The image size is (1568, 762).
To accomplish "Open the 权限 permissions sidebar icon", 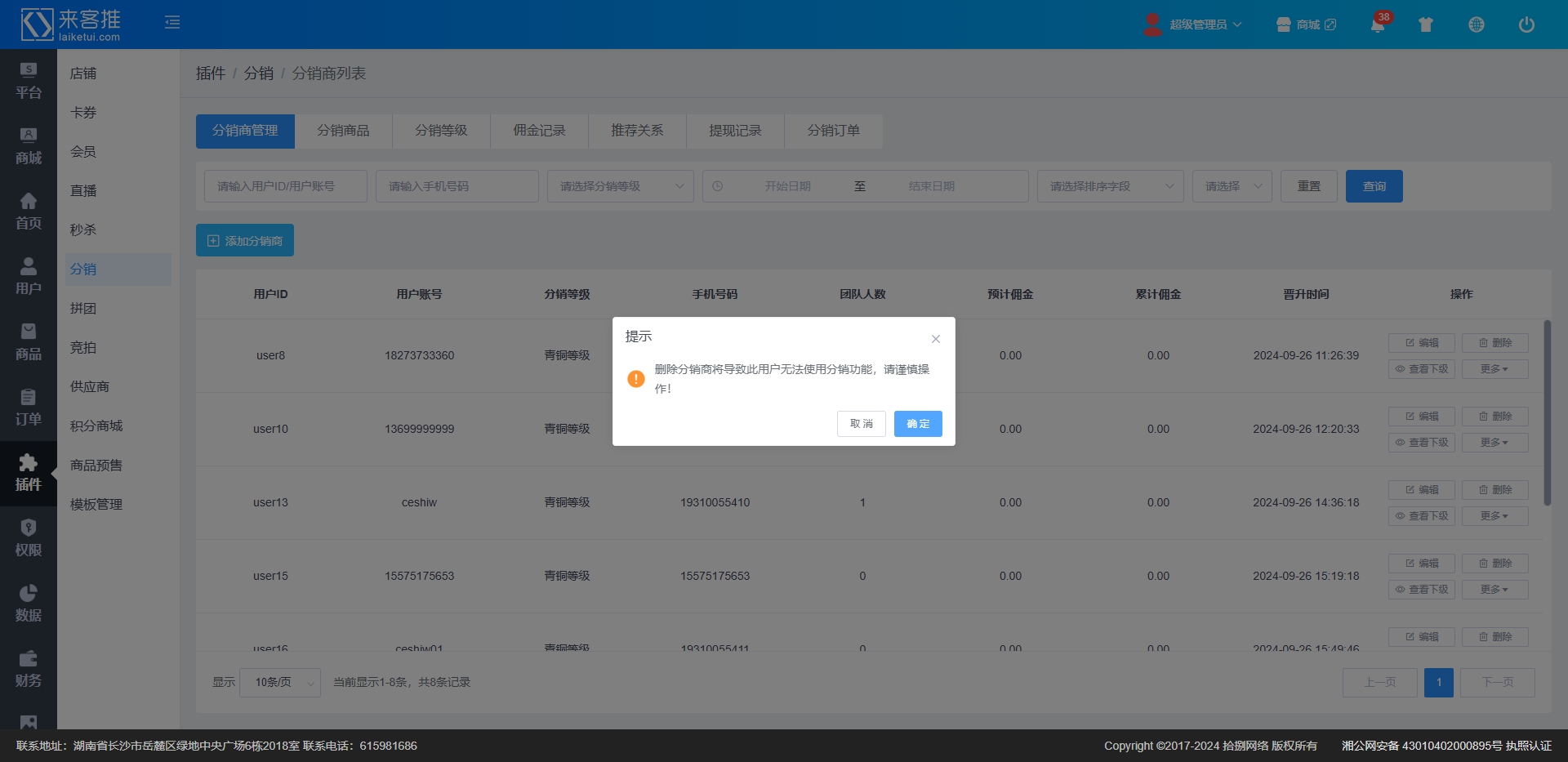I will 29,537.
